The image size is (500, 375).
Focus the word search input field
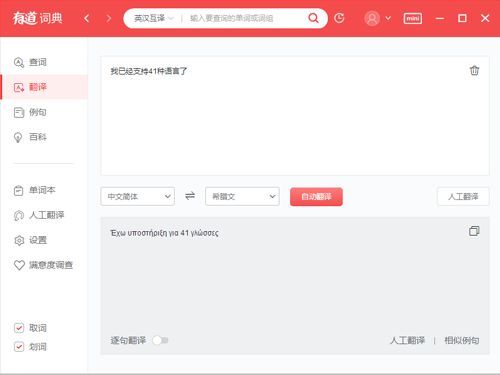point(245,18)
